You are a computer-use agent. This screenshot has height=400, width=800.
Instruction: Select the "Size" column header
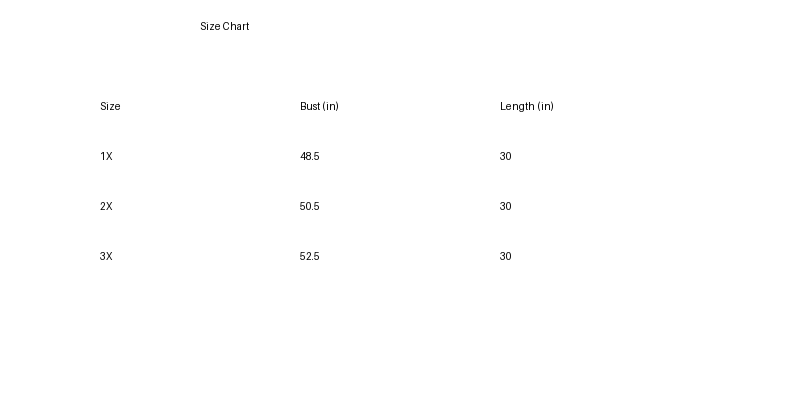[110, 107]
